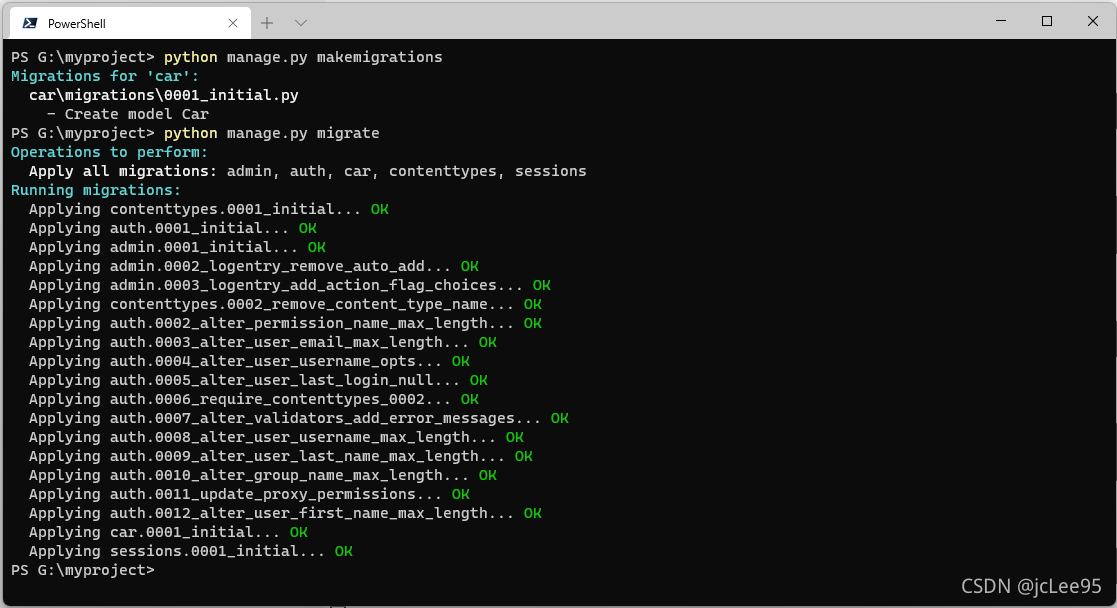Click the 'admin.0002_logentry_remove_auto_add' line

click(253, 266)
